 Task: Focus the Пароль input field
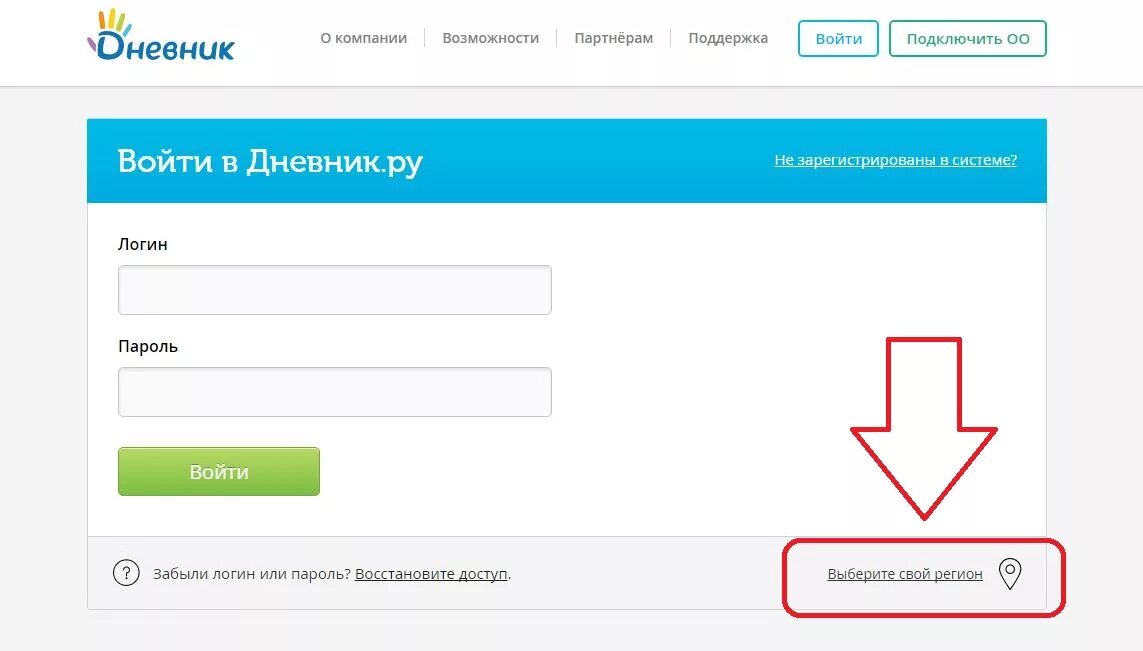tap(335, 392)
